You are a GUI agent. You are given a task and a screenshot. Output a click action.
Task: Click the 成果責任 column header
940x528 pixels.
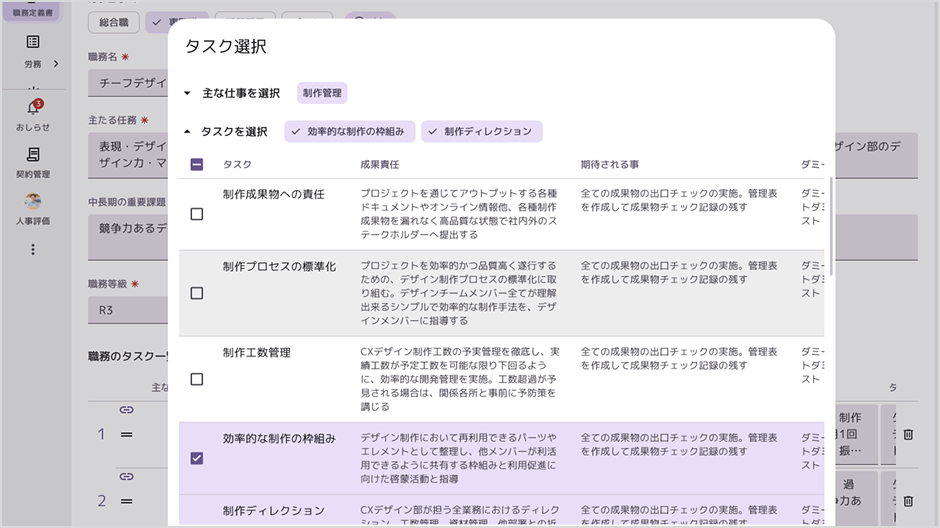pyautogui.click(x=379, y=164)
